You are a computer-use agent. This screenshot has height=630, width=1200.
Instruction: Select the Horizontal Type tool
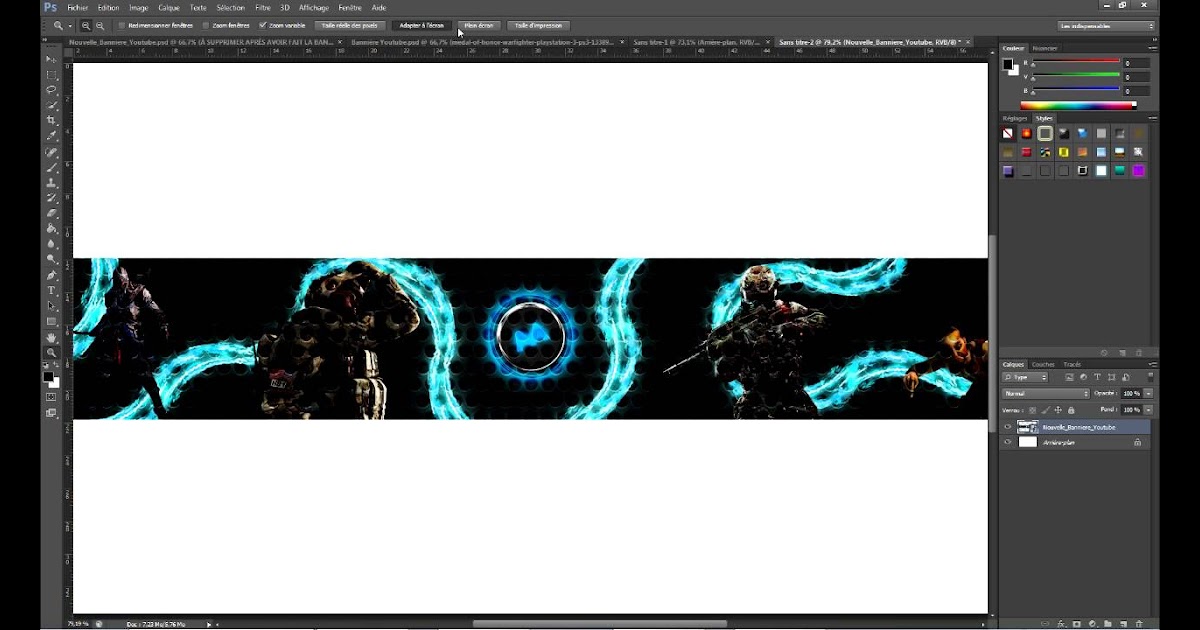click(x=52, y=291)
